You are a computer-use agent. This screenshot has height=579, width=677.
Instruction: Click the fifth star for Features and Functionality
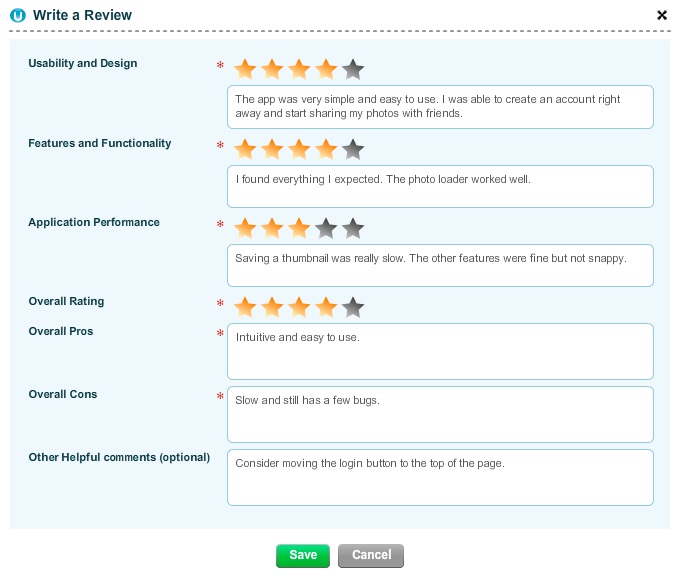click(353, 149)
